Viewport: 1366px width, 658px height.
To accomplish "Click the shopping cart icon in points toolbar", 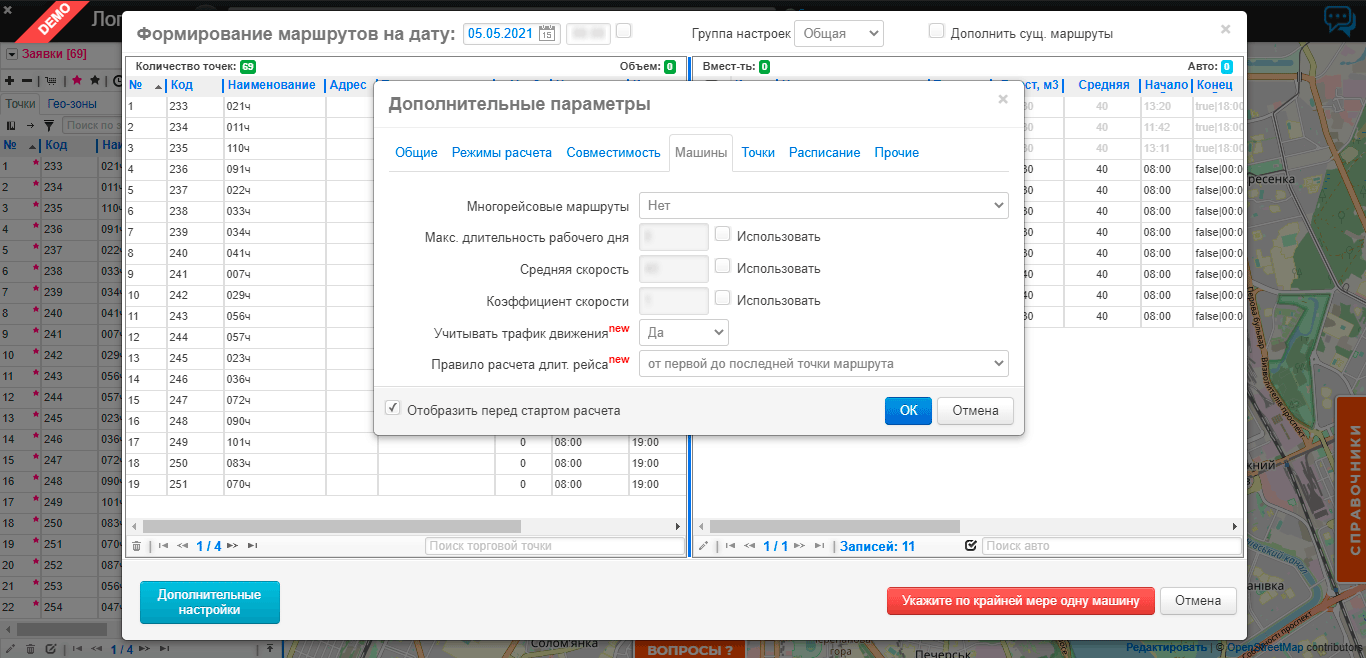I will point(50,80).
